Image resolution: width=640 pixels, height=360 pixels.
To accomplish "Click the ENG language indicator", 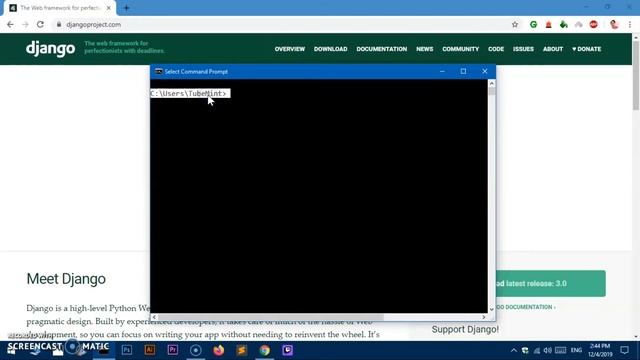I will pyautogui.click(x=576, y=350).
